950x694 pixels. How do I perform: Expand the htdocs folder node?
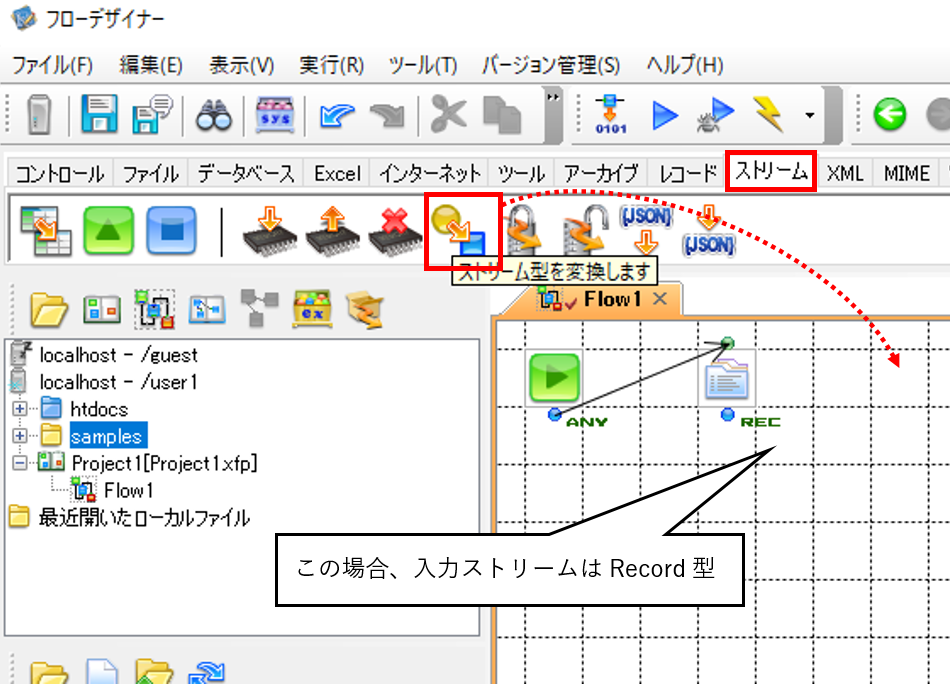(19, 409)
